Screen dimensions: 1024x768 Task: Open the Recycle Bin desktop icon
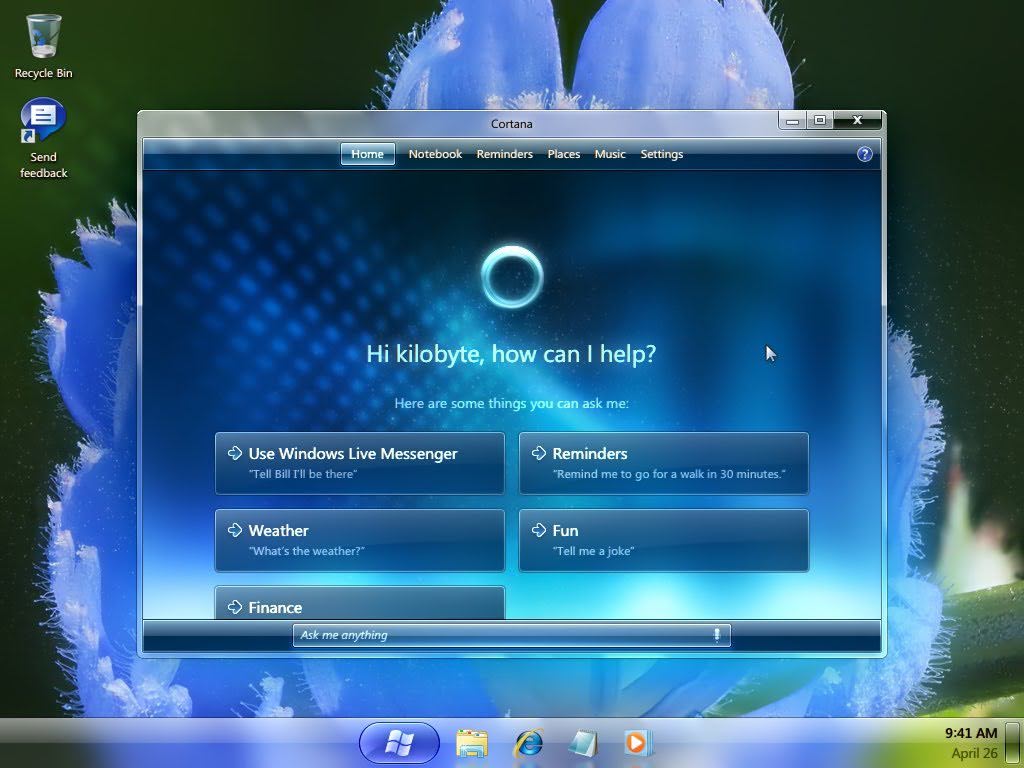tap(43, 38)
